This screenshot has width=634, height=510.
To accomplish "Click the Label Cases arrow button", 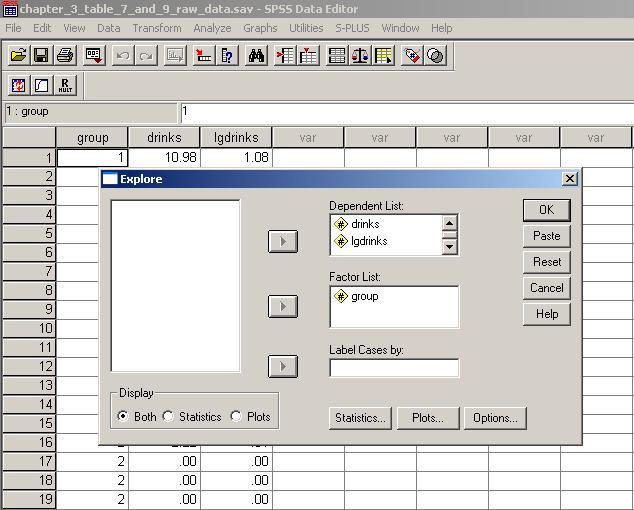I will click(283, 366).
